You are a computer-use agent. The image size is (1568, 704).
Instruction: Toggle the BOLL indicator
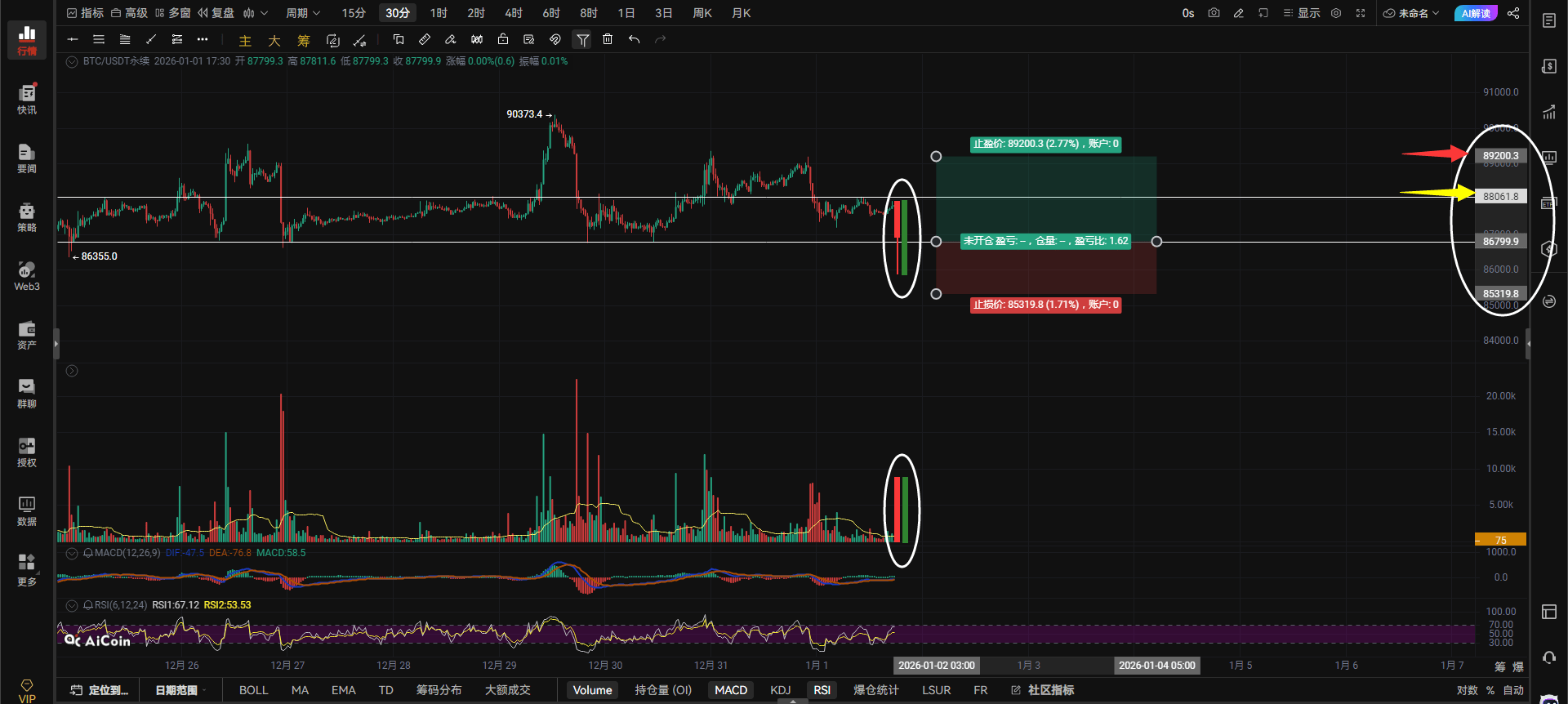(254, 690)
